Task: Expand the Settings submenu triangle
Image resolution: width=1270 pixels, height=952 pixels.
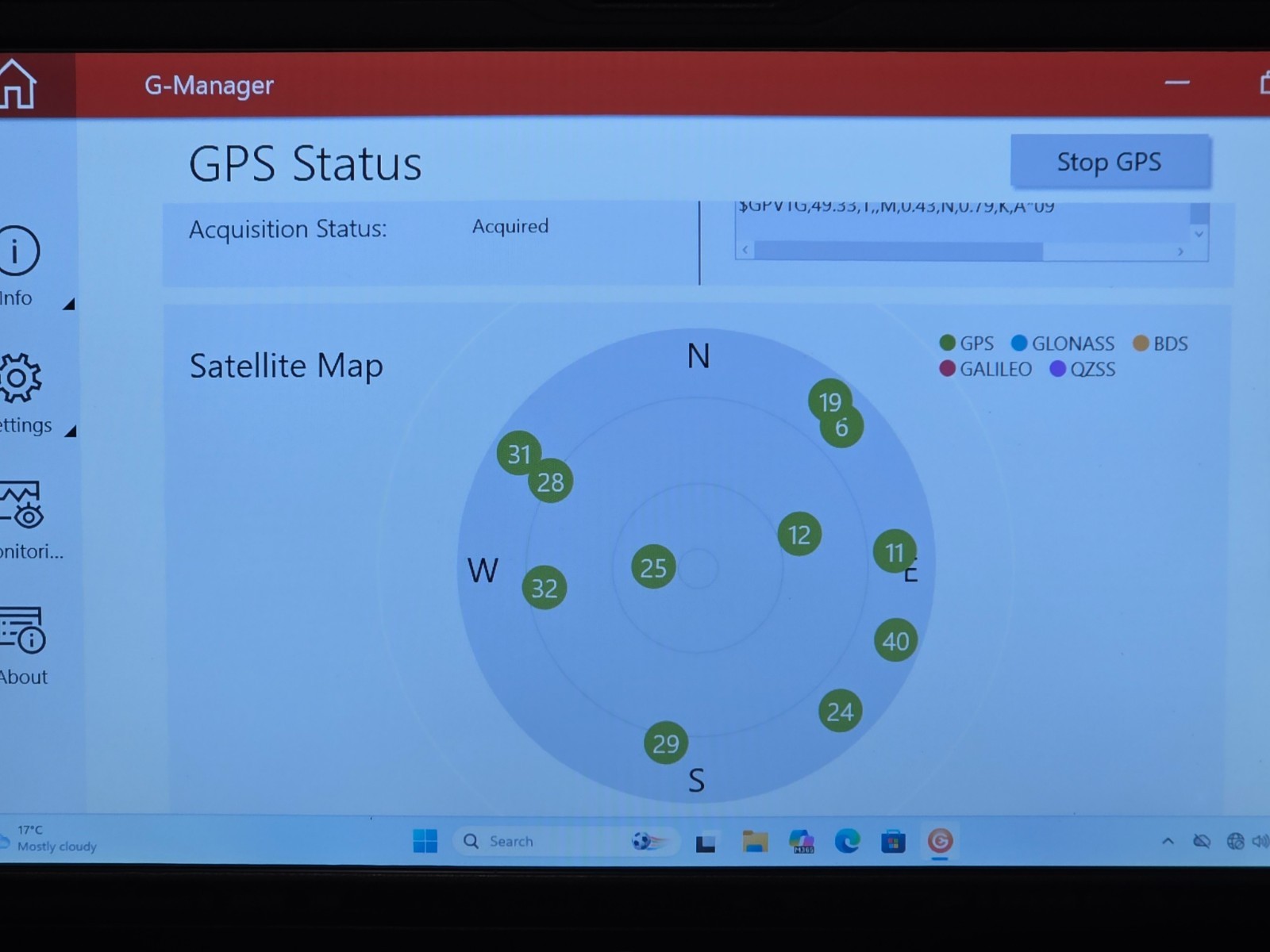Action: [70, 431]
